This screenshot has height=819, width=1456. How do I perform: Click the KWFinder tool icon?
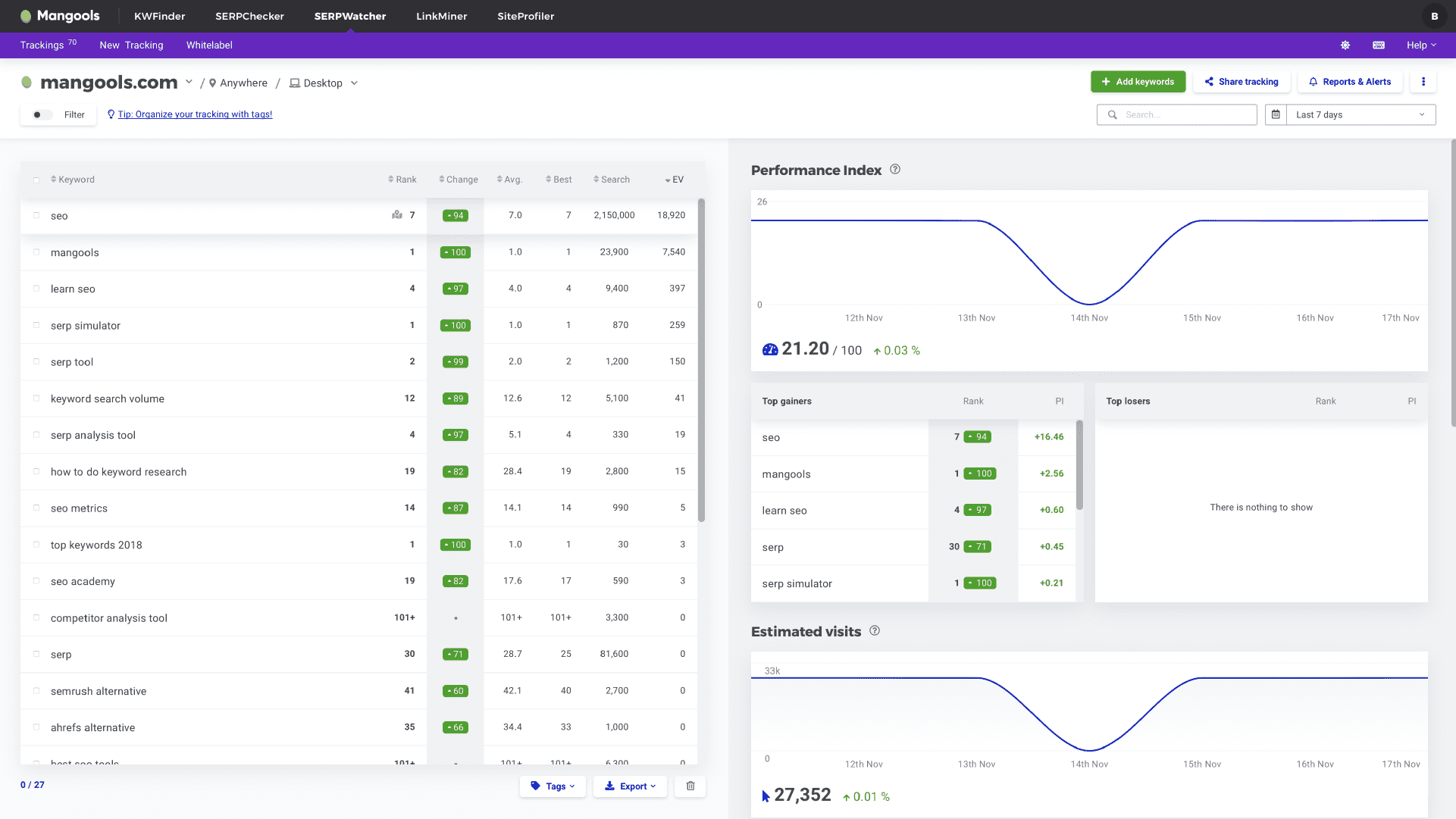(x=159, y=16)
